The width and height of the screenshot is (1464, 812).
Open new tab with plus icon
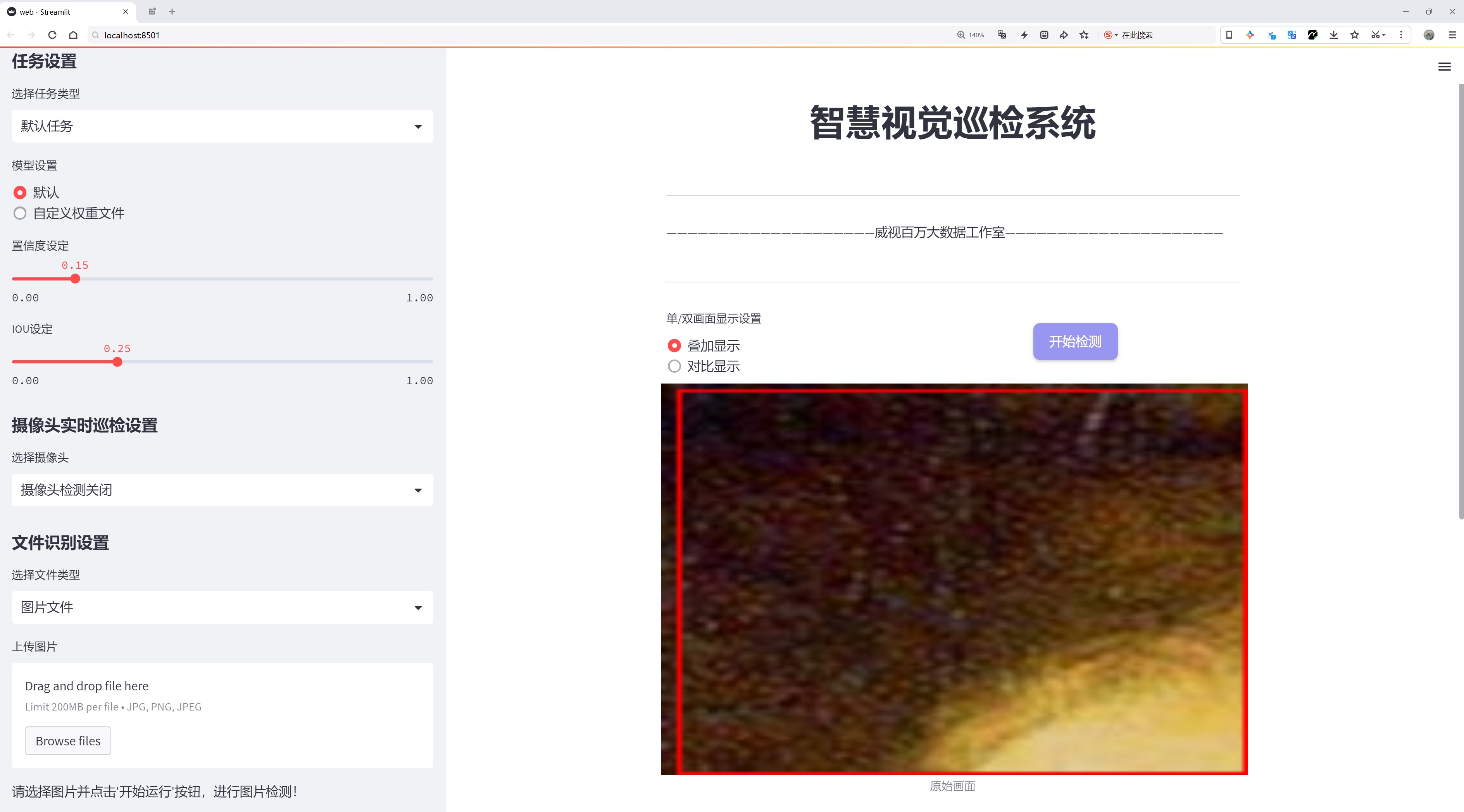coord(172,11)
